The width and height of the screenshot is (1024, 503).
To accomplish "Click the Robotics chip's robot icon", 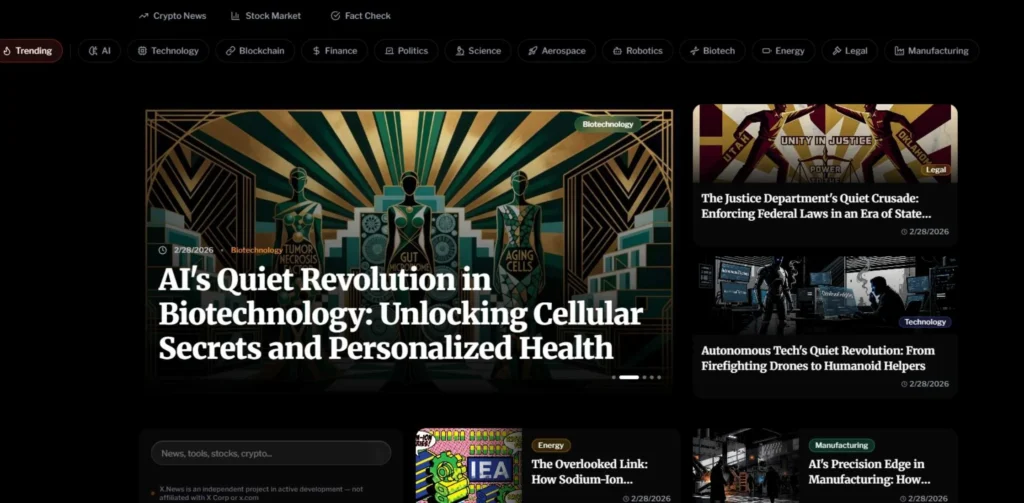I will [x=617, y=51].
